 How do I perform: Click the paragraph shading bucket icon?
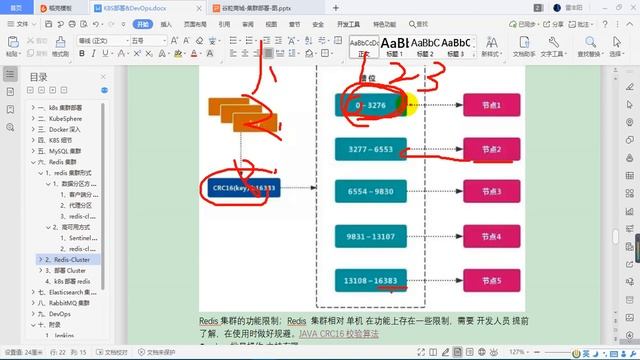click(x=309, y=53)
